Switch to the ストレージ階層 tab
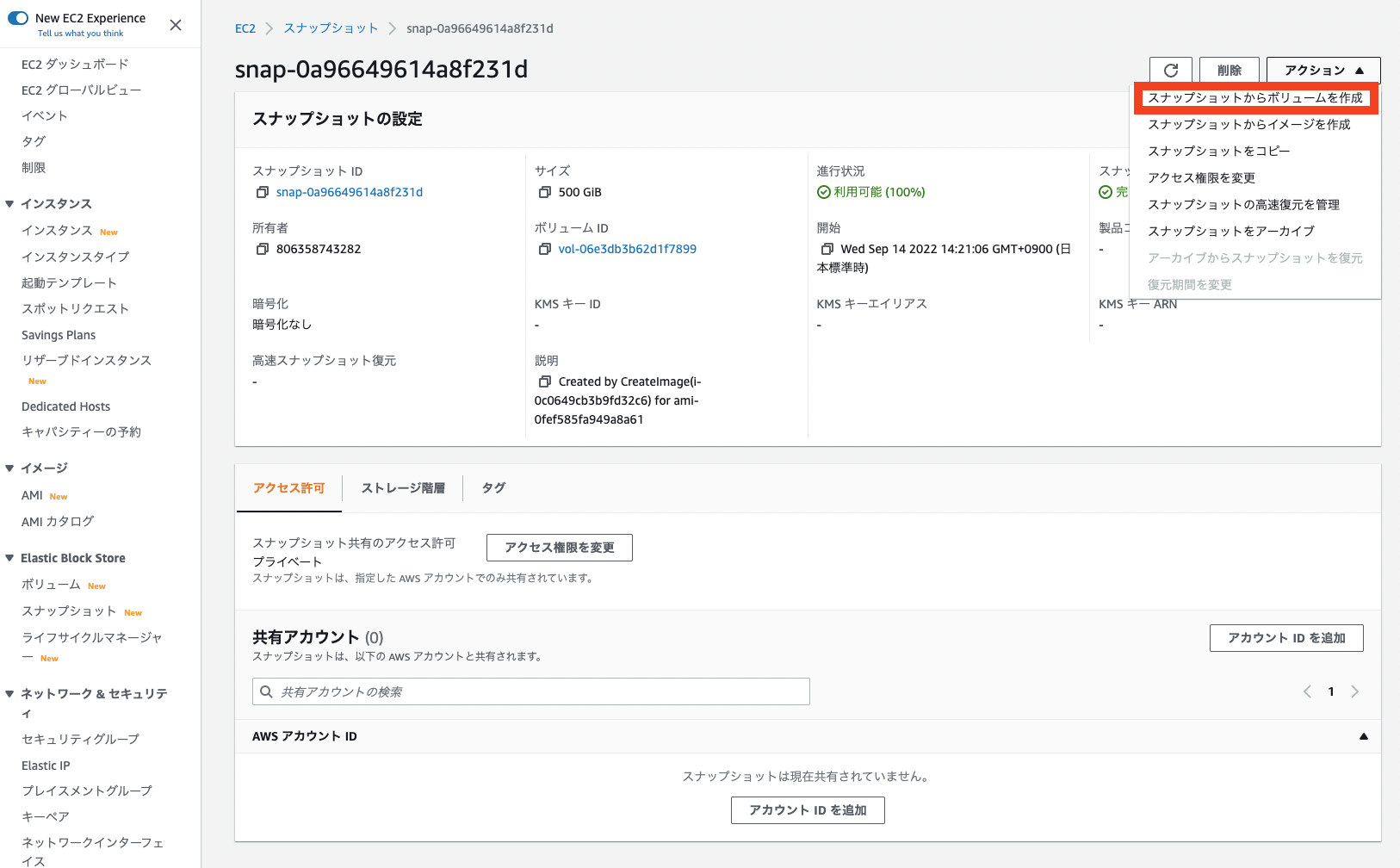 click(x=403, y=488)
